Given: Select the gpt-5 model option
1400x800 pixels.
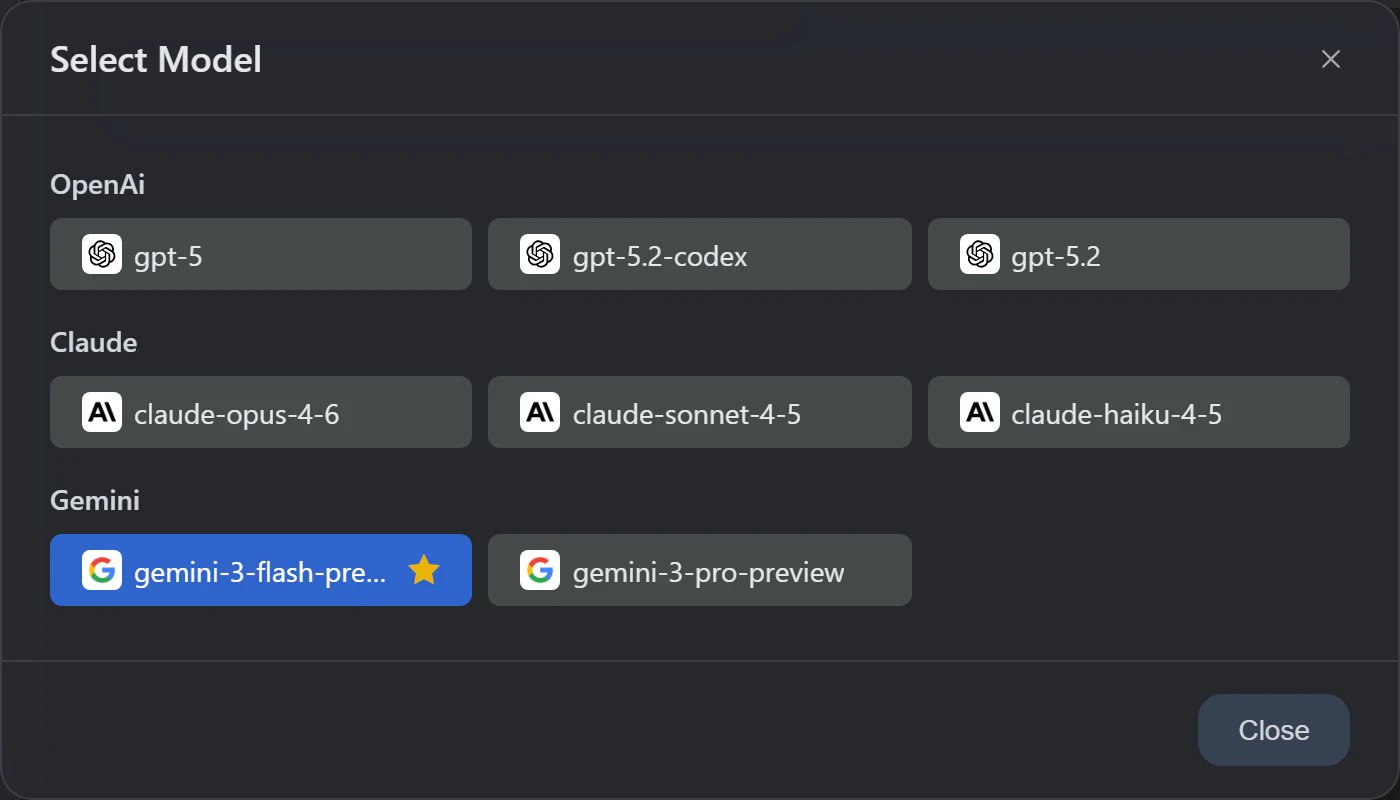Looking at the screenshot, I should pos(168,257).
